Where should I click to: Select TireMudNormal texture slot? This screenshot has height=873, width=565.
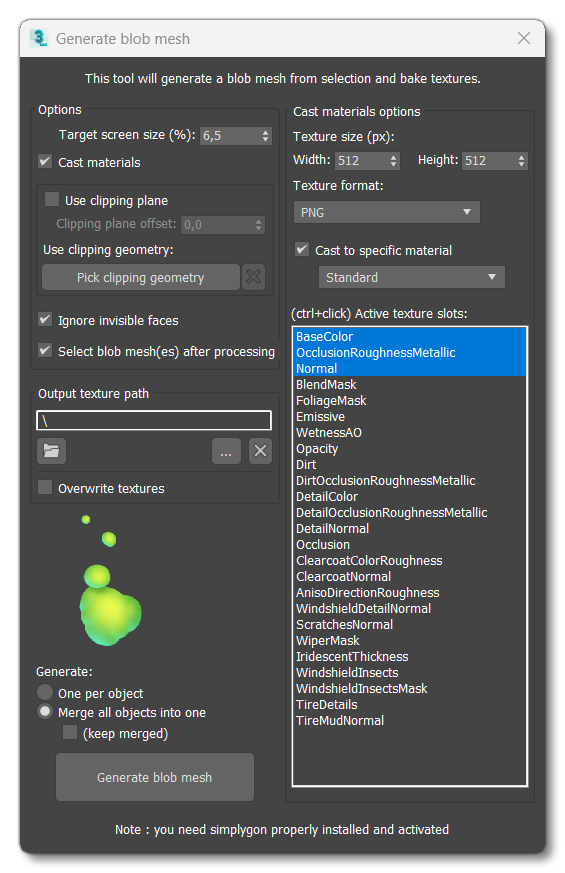tap(410, 720)
